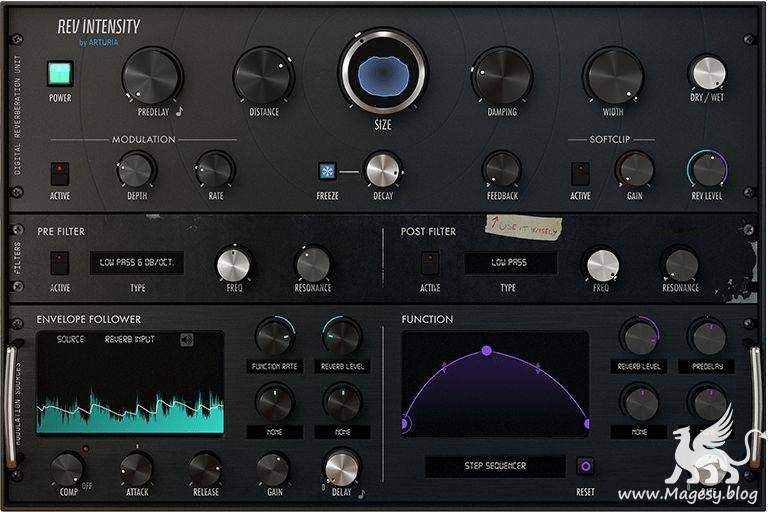768x512 pixels.
Task: Click the Rev Level knob
Action: [707, 170]
